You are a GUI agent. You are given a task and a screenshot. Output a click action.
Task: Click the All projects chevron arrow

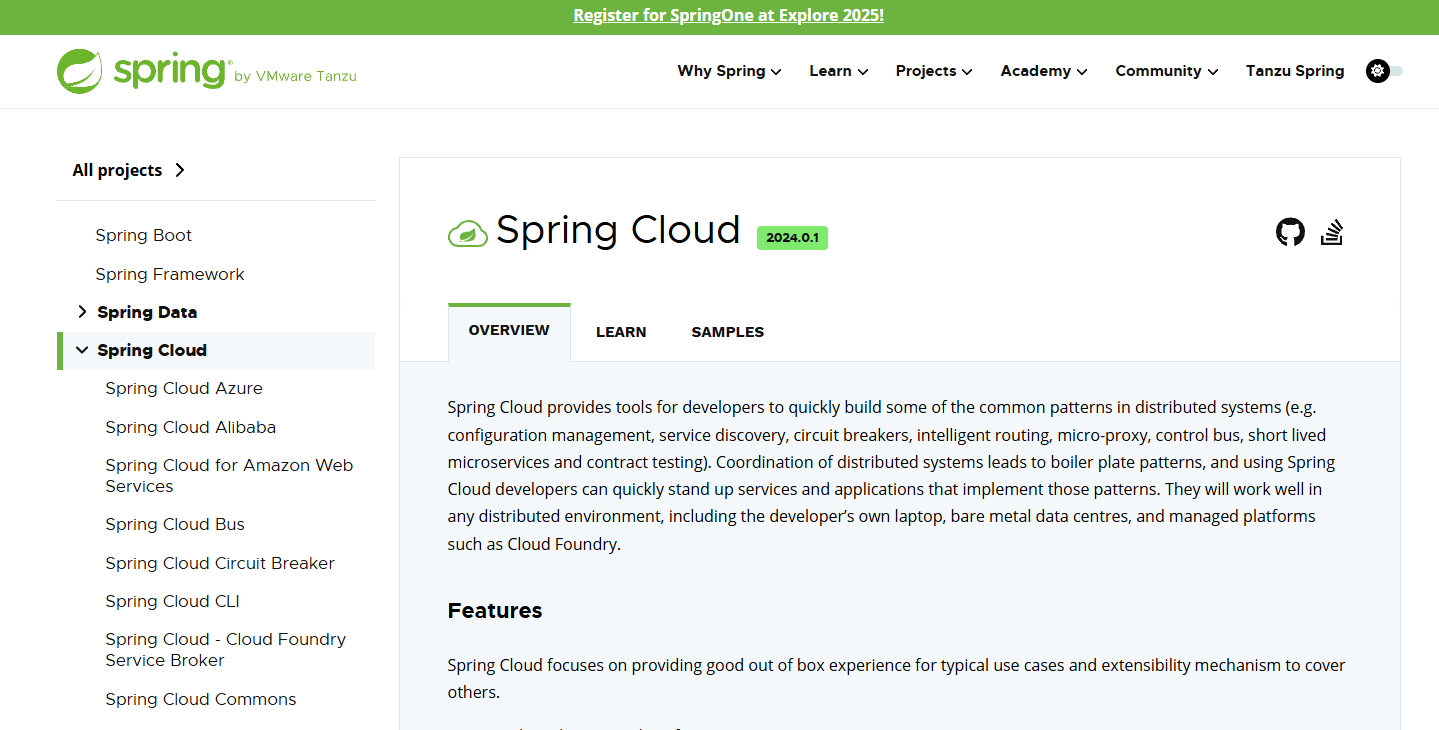(x=180, y=170)
